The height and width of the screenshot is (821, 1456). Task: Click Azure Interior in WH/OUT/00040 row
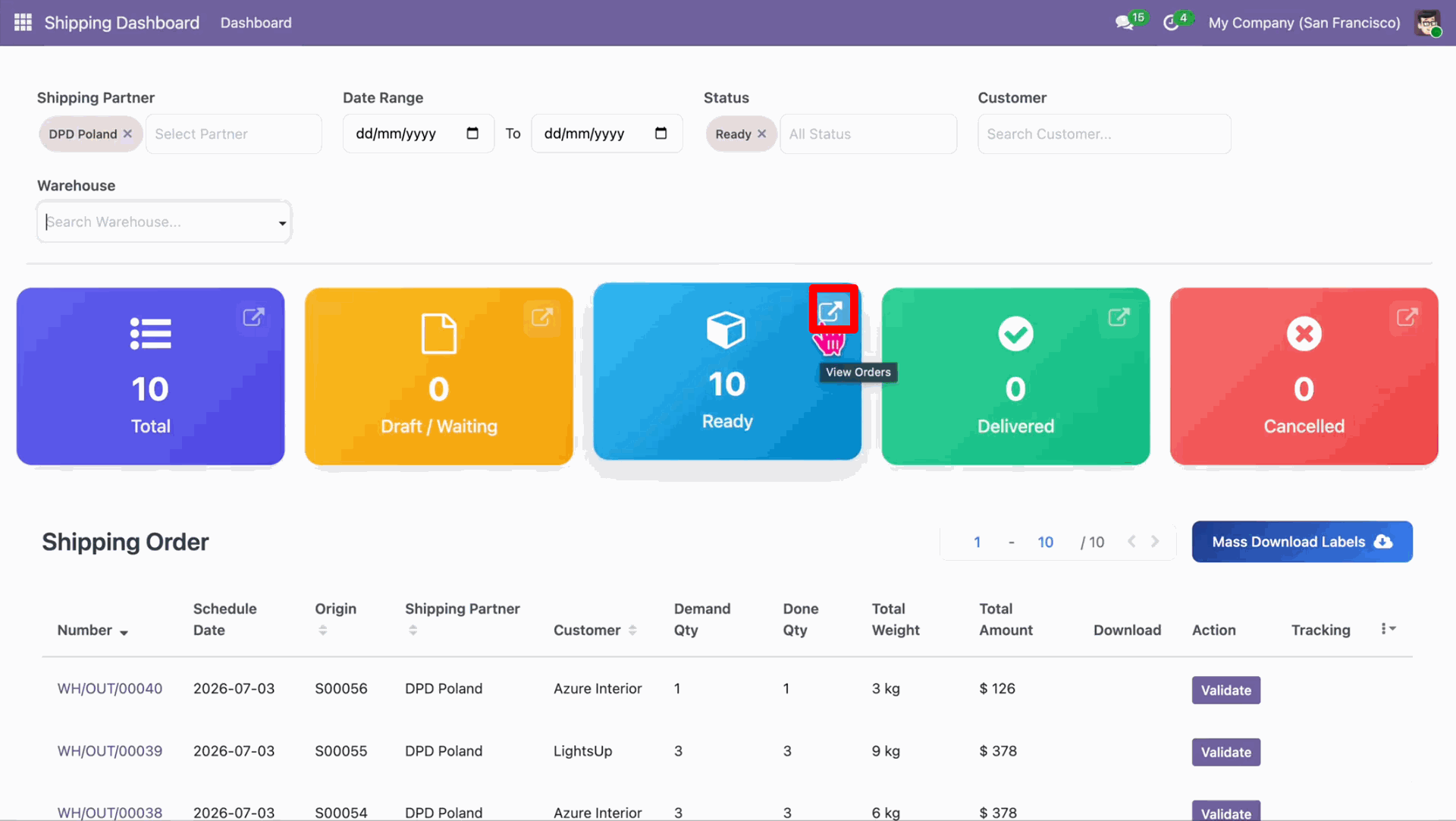click(x=598, y=688)
